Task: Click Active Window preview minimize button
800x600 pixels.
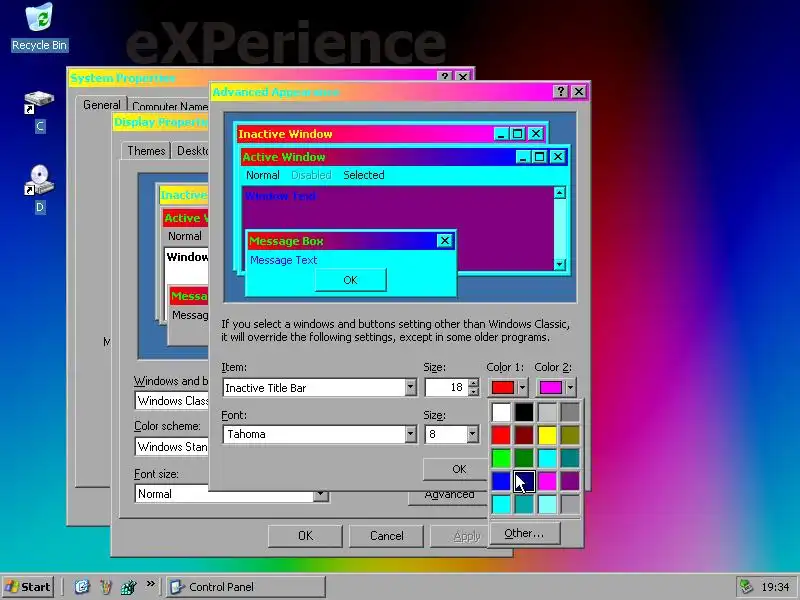Action: click(522, 157)
